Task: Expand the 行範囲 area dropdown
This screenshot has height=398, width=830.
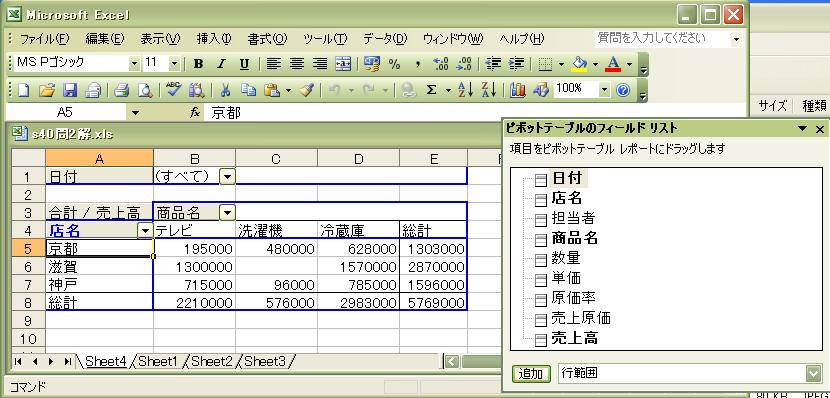Action: click(x=814, y=374)
